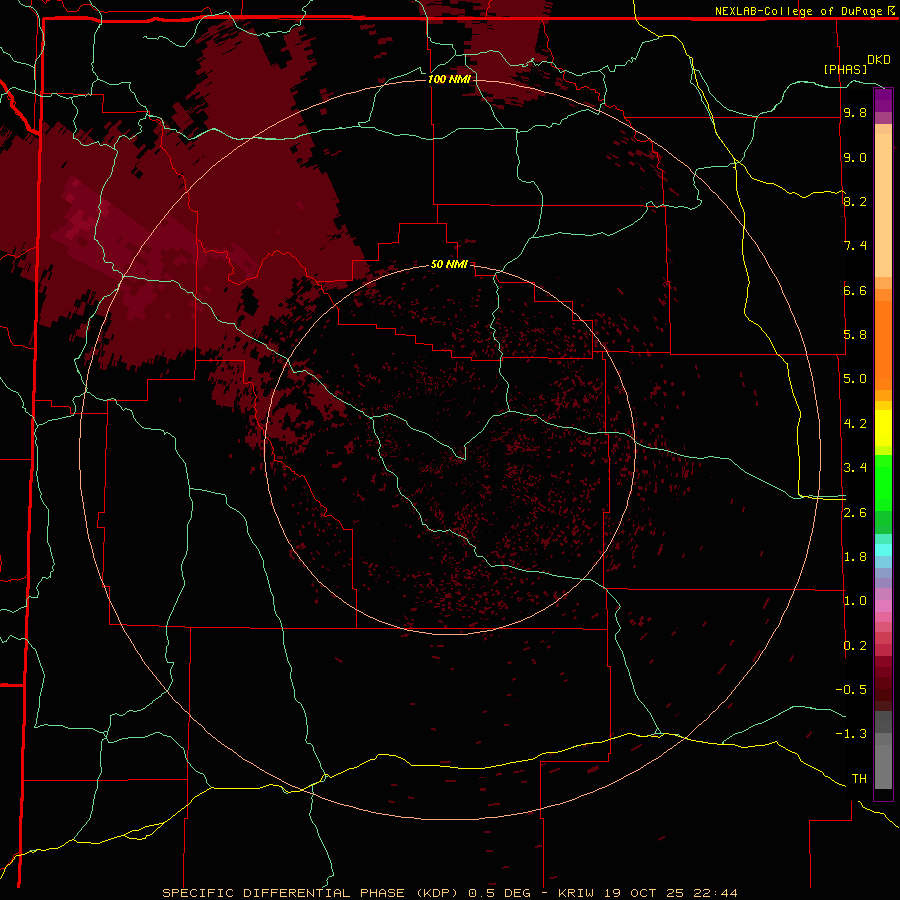
Task: Click the 0.2 value on the color scale
Action: (855, 646)
